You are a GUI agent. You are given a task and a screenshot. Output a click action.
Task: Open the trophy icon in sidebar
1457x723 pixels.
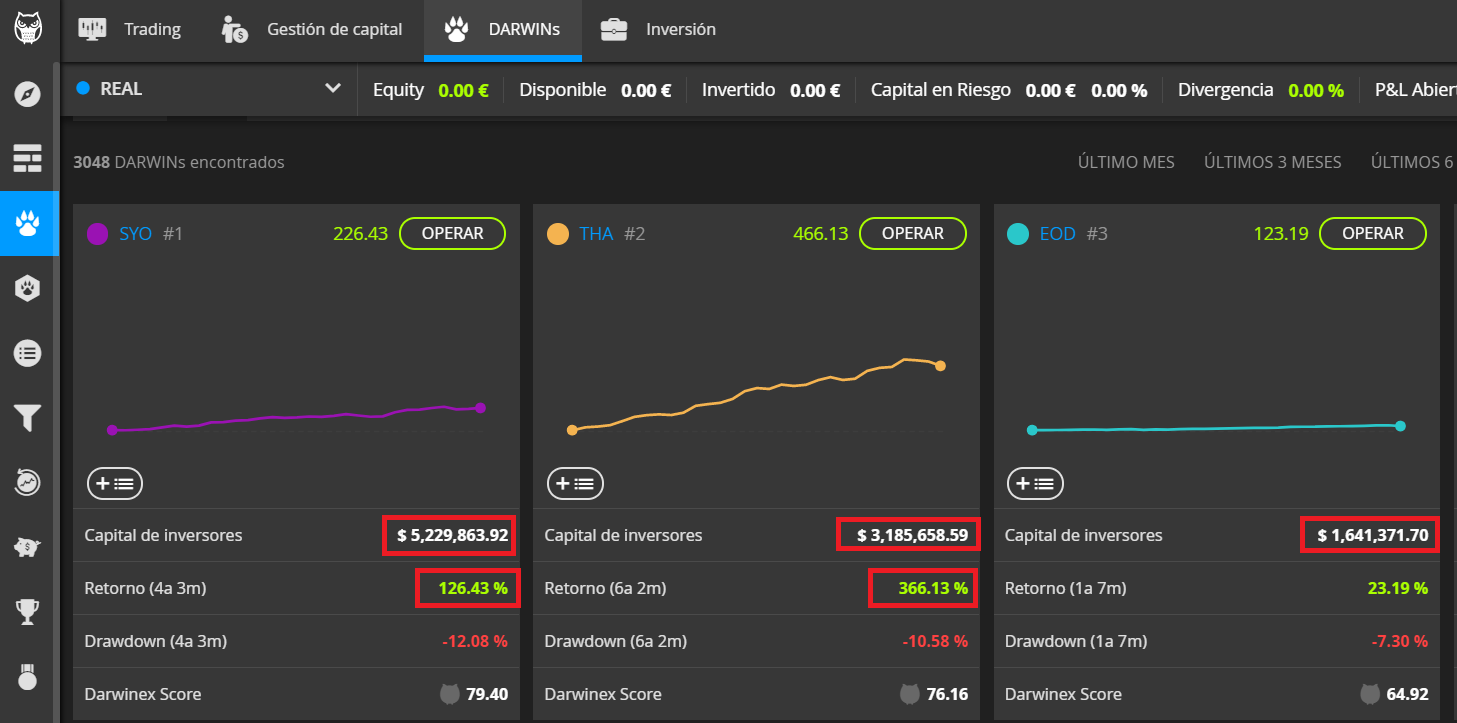28,612
